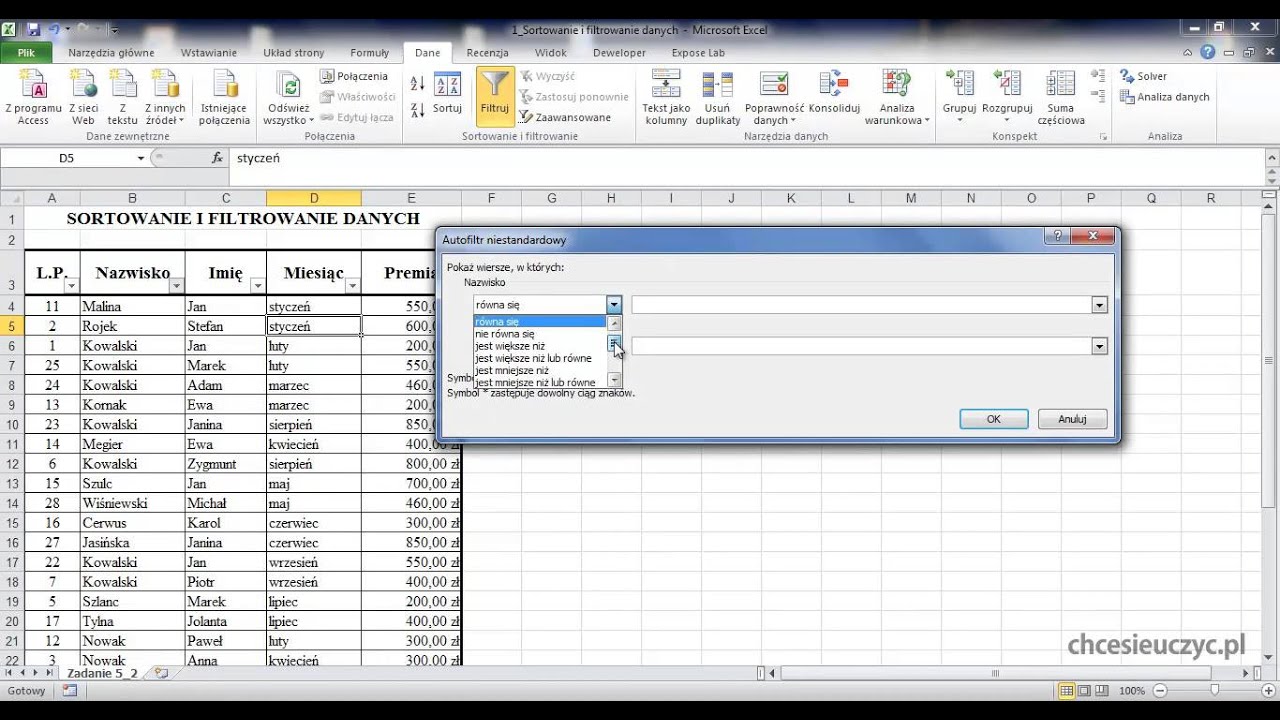
Task: Collapse first operator combo box arrow
Action: point(614,305)
